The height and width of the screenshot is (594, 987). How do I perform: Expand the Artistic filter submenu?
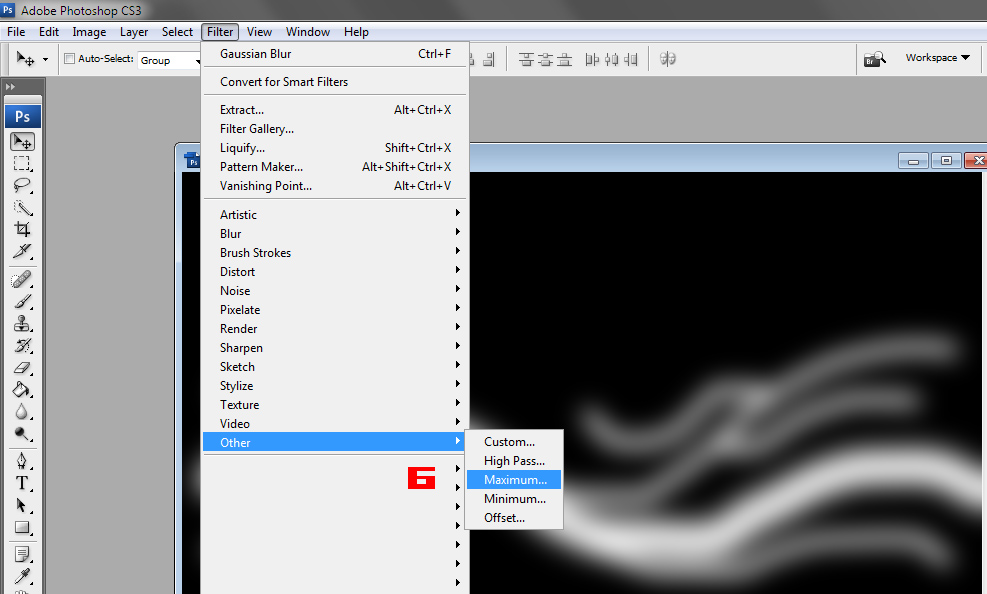click(x=336, y=215)
